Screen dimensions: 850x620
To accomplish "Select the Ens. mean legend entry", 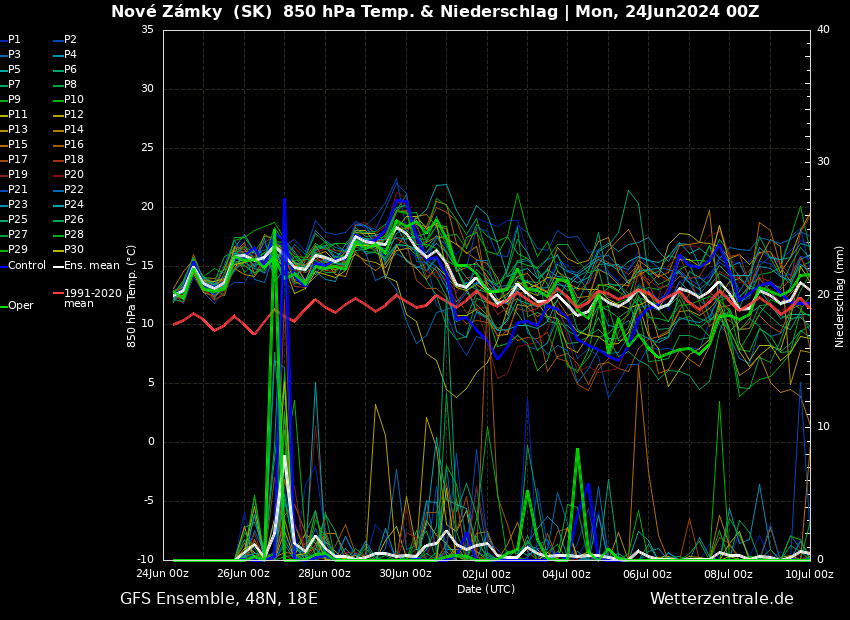I will [91, 266].
